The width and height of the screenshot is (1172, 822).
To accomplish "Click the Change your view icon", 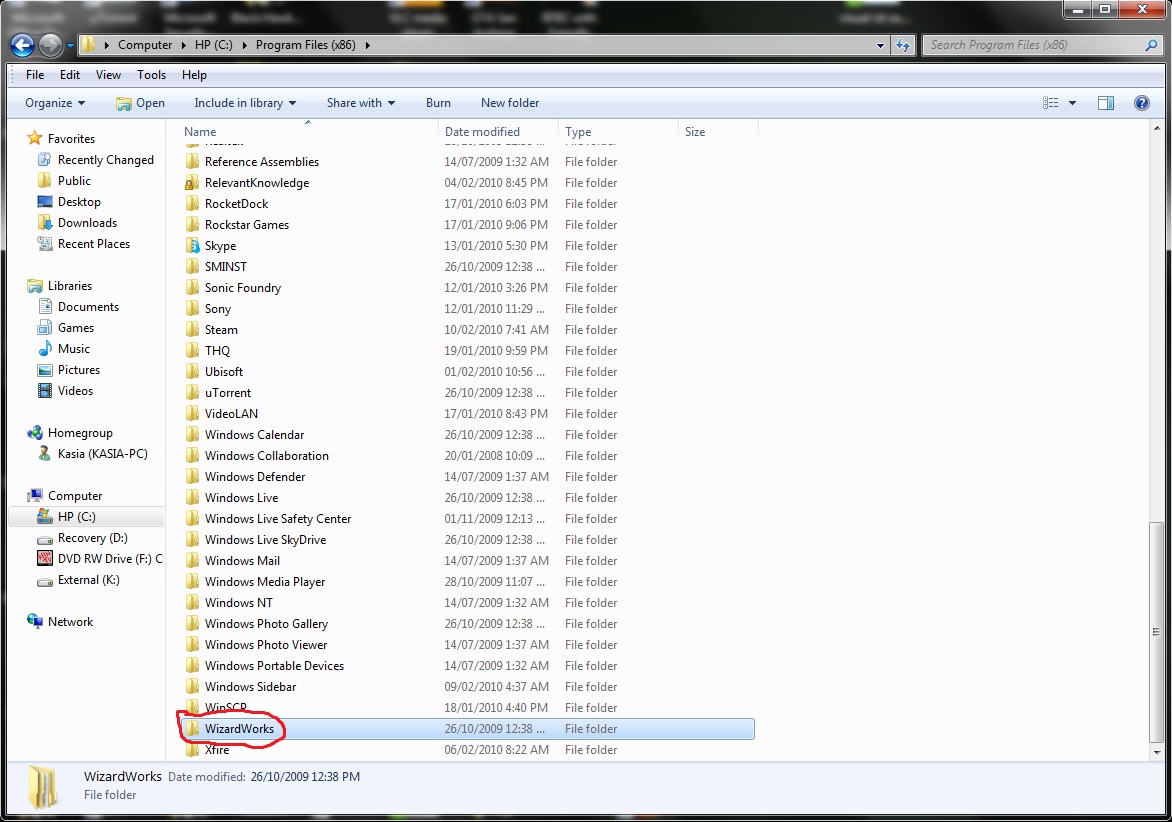I will tap(1050, 103).
